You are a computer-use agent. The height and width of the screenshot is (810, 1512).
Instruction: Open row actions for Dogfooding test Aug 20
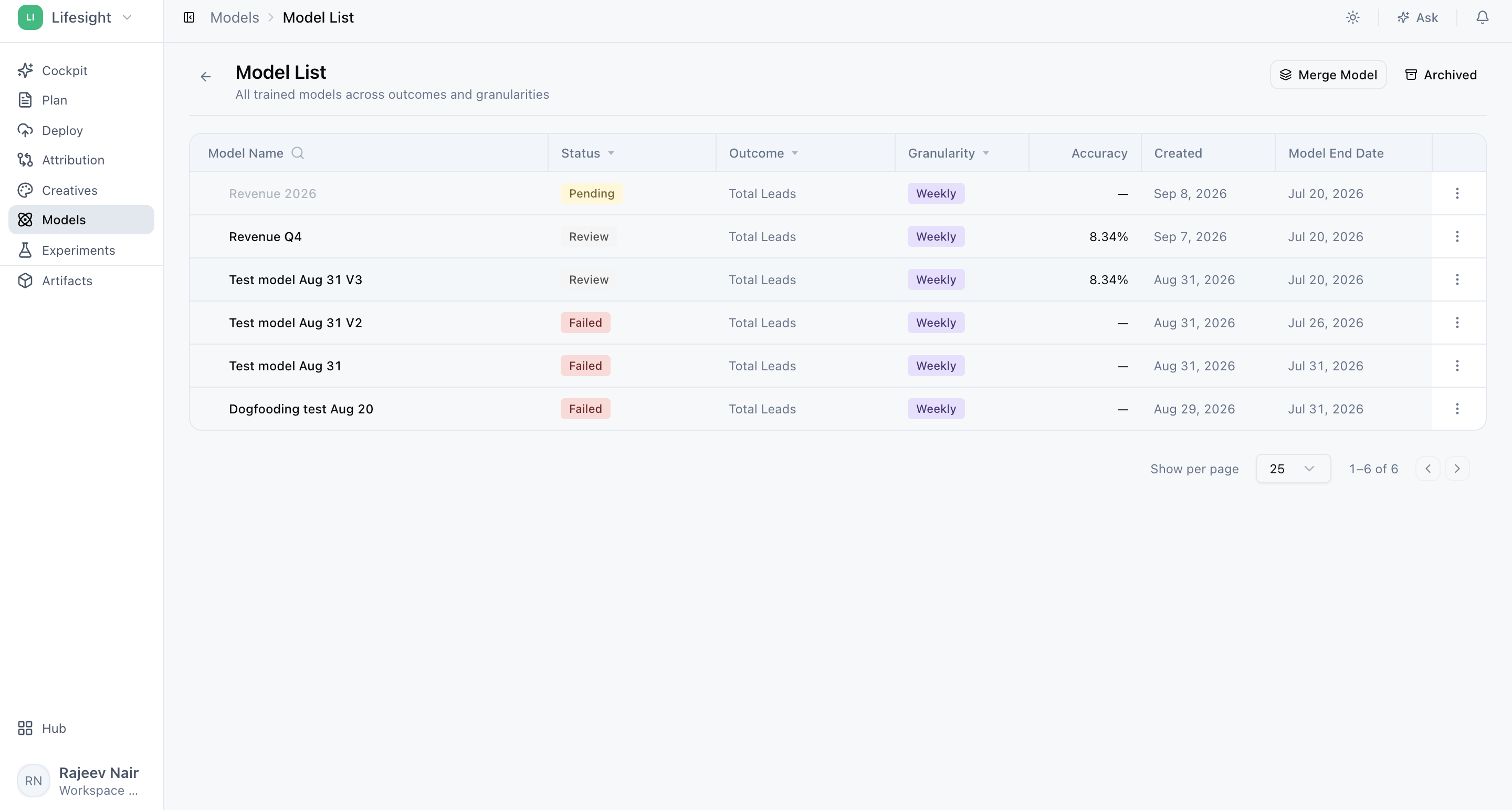coord(1457,409)
